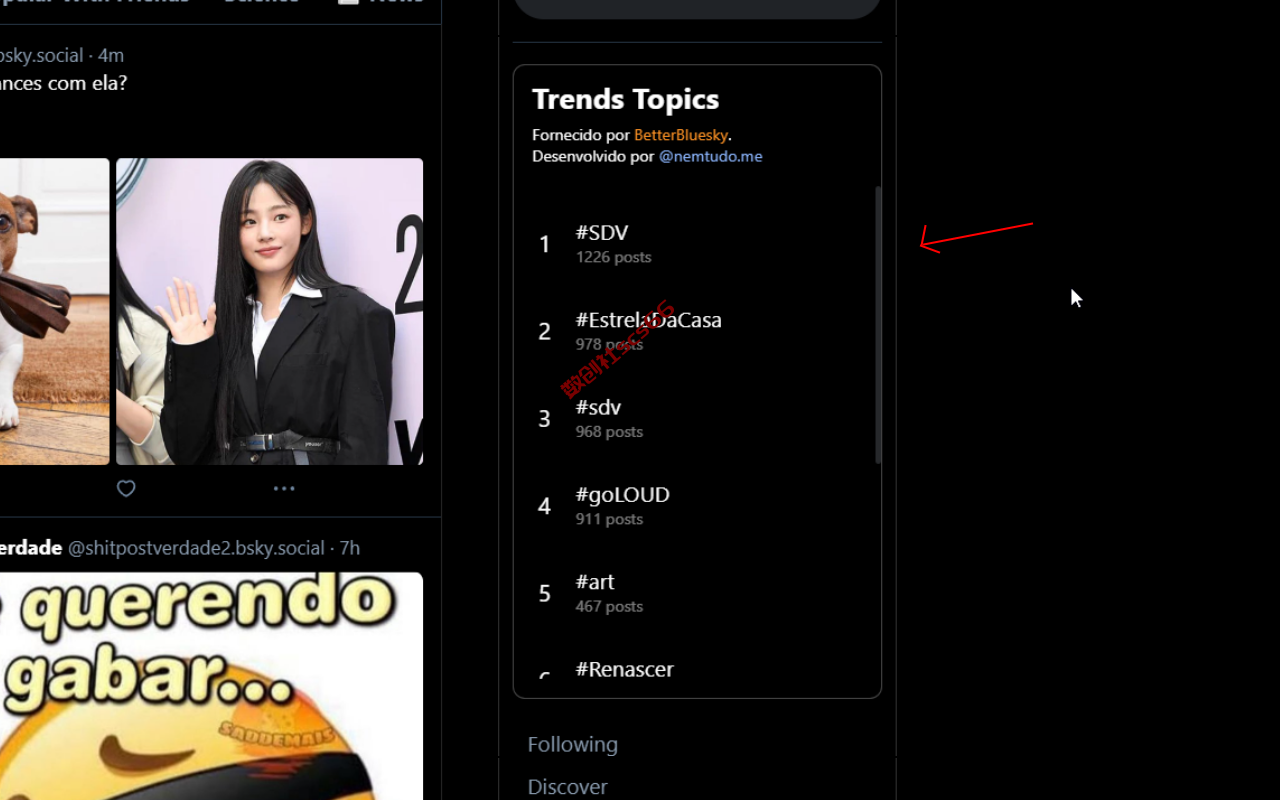Open the BetterBluesky link
Image resolution: width=1280 pixels, height=800 pixels.
click(x=681, y=135)
